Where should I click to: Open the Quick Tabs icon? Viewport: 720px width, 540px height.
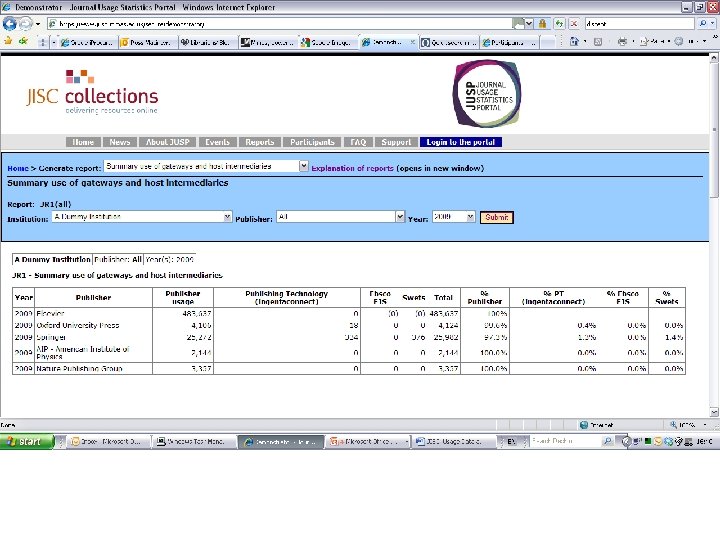42,42
